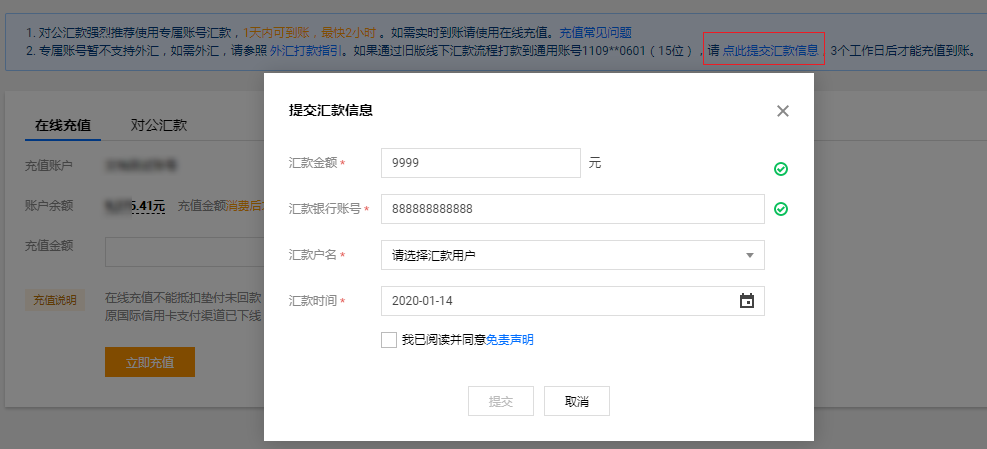Open the calendar icon in 汇款时间 field
The image size is (987, 449).
pos(747,301)
